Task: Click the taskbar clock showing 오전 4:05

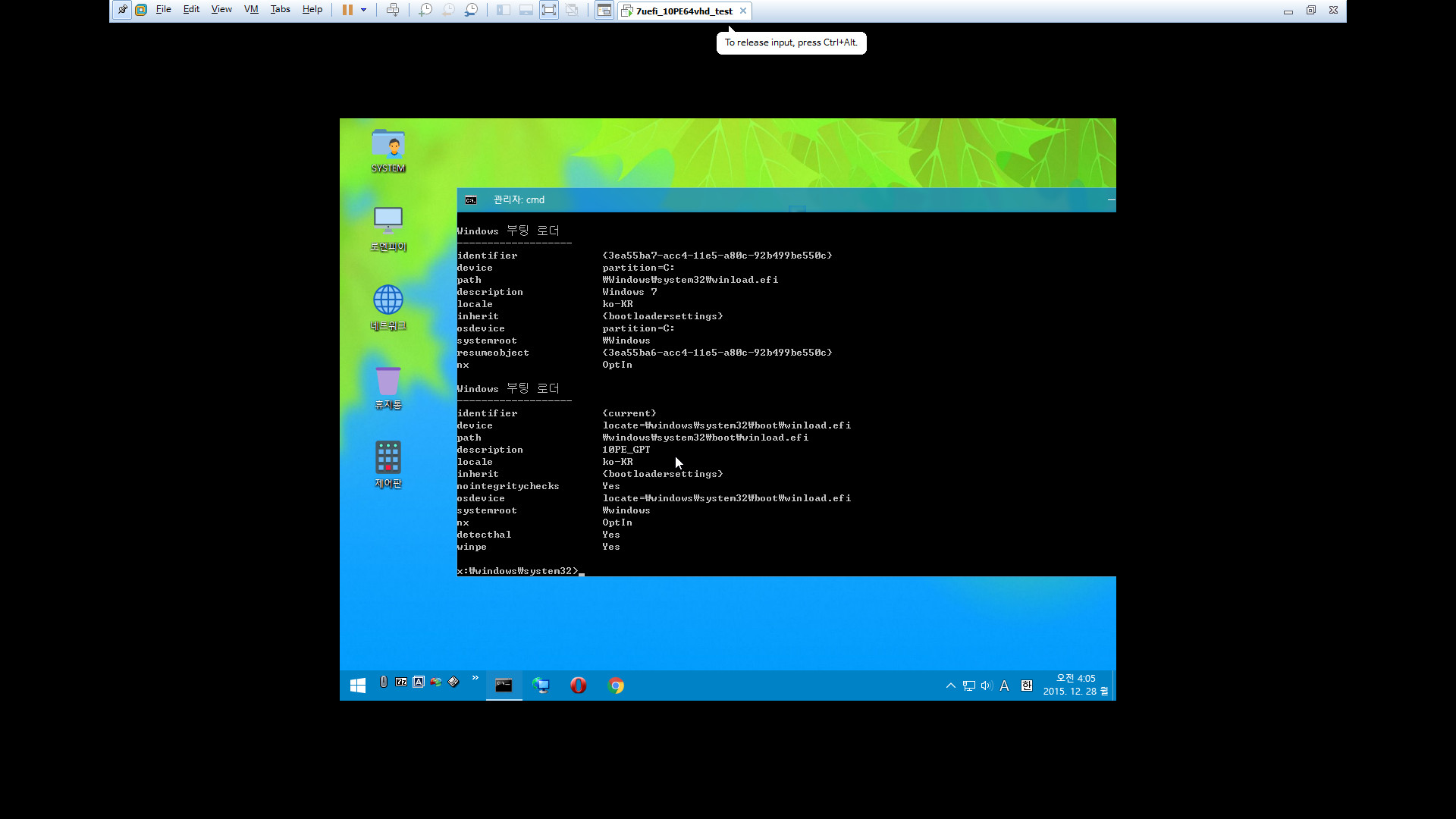Action: coord(1075,685)
